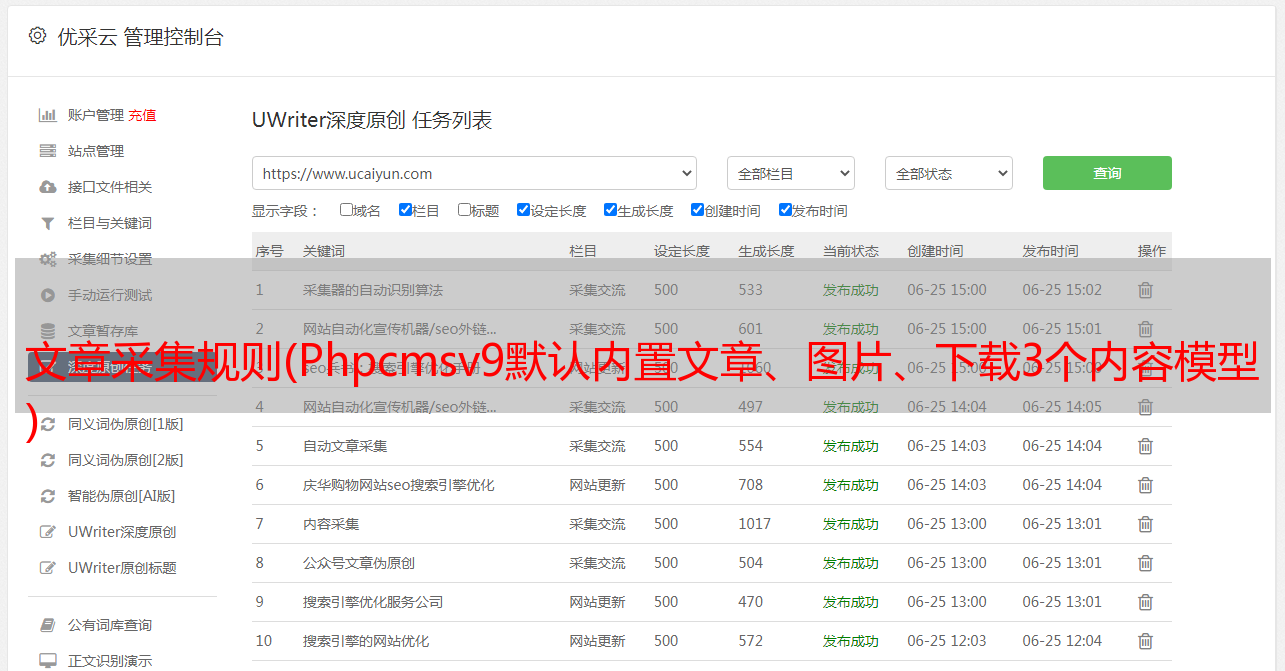Screen dimensions: 1285x671
Task: Click the monitor icon for 正文识别演示
Action: click(x=47, y=661)
